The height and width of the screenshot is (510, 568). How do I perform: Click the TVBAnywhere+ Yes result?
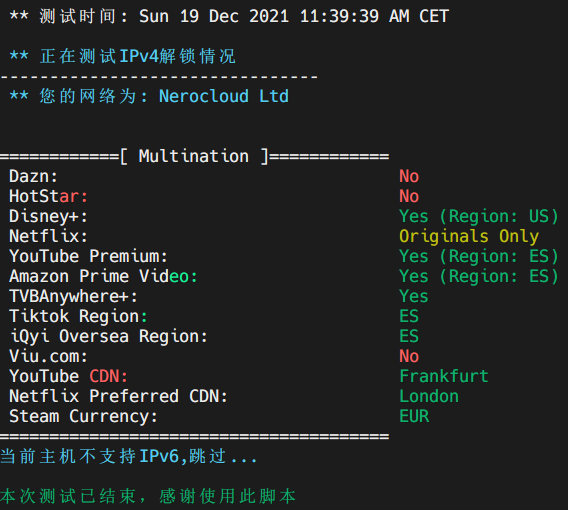414,296
